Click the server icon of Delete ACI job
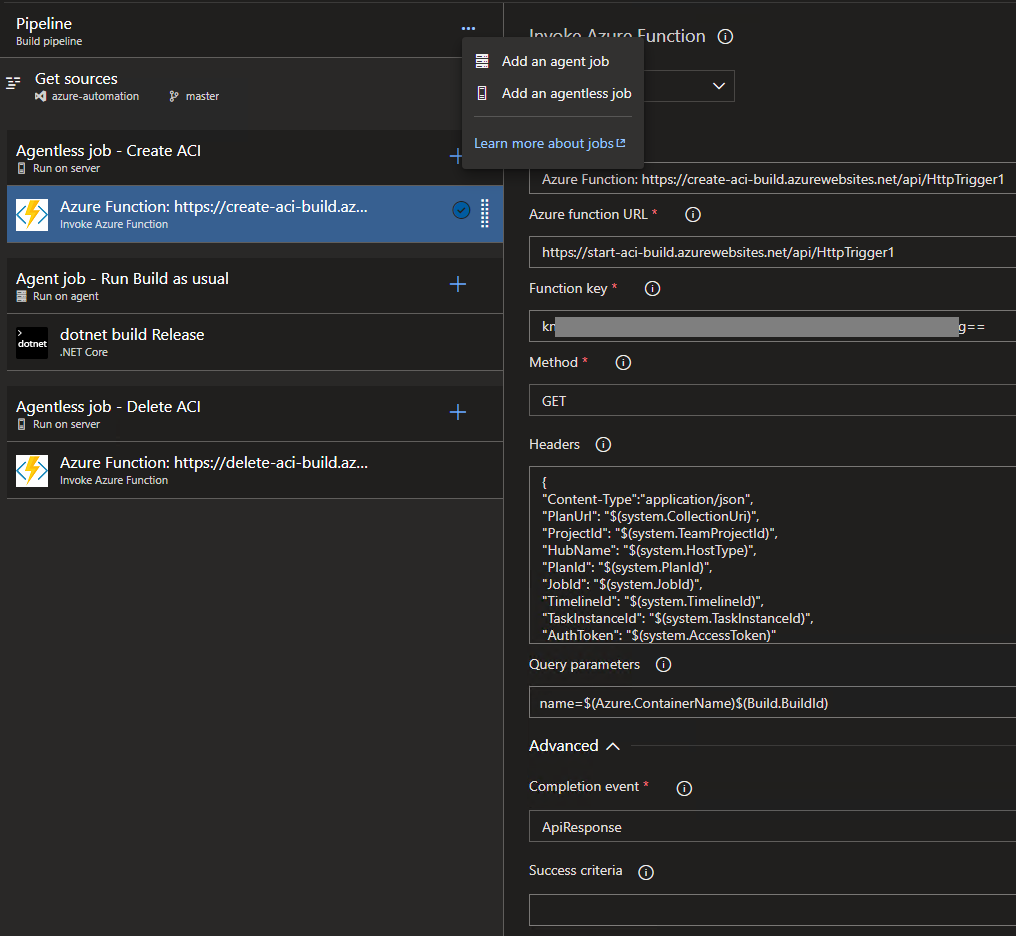 tap(21, 424)
